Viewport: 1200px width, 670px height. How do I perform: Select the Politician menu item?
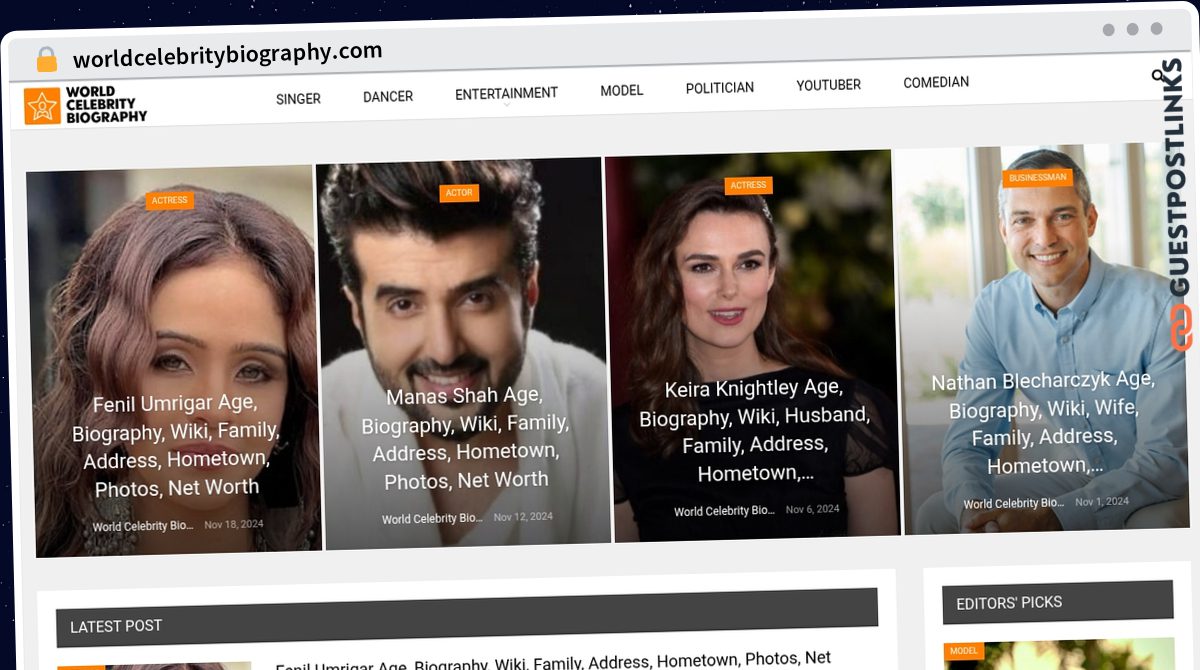tap(719, 88)
